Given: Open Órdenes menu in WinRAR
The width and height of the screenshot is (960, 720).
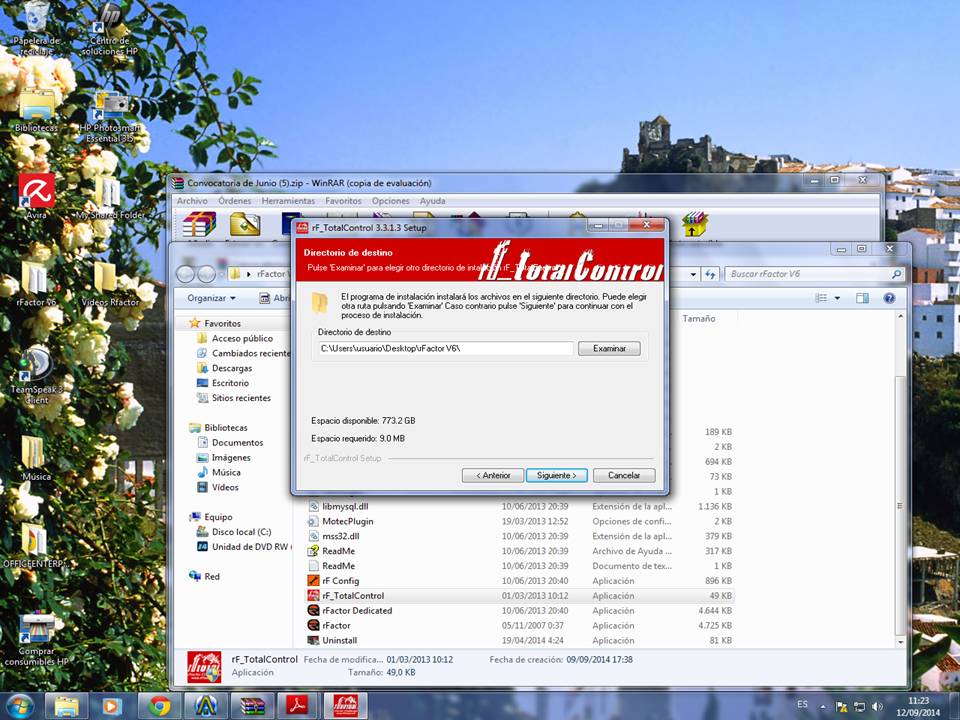Looking at the screenshot, I should 234,201.
